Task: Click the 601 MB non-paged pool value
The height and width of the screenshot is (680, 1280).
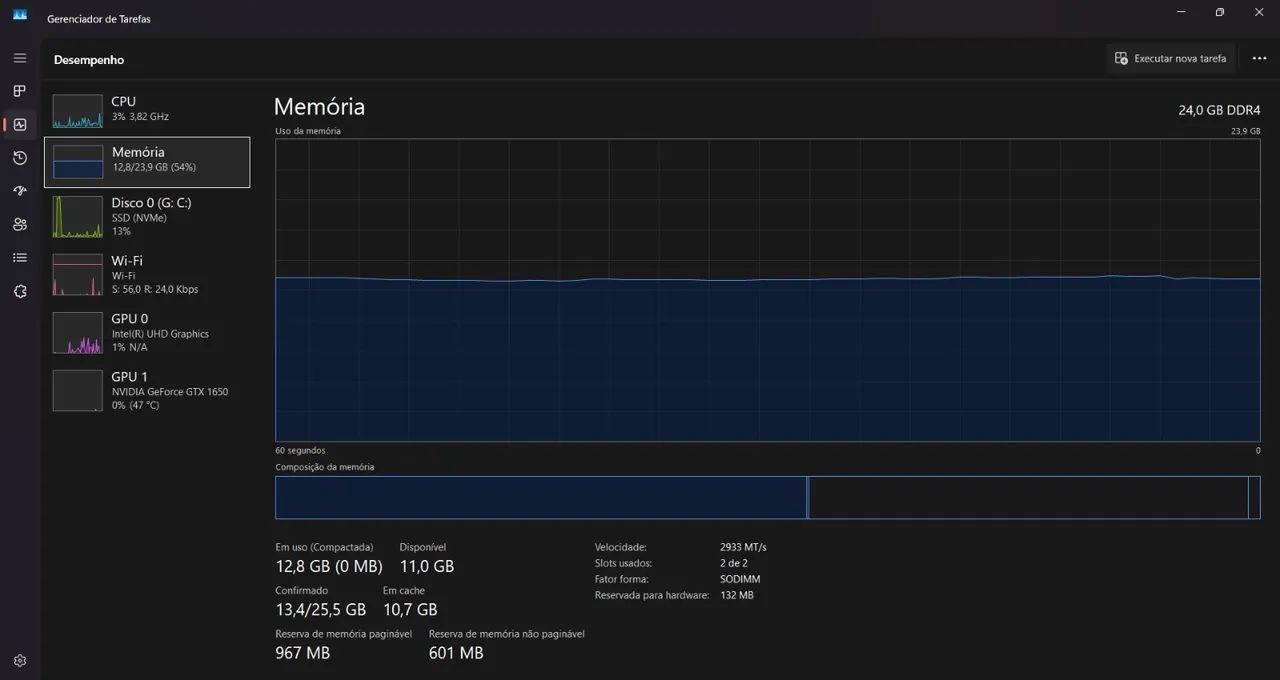Action: click(456, 653)
